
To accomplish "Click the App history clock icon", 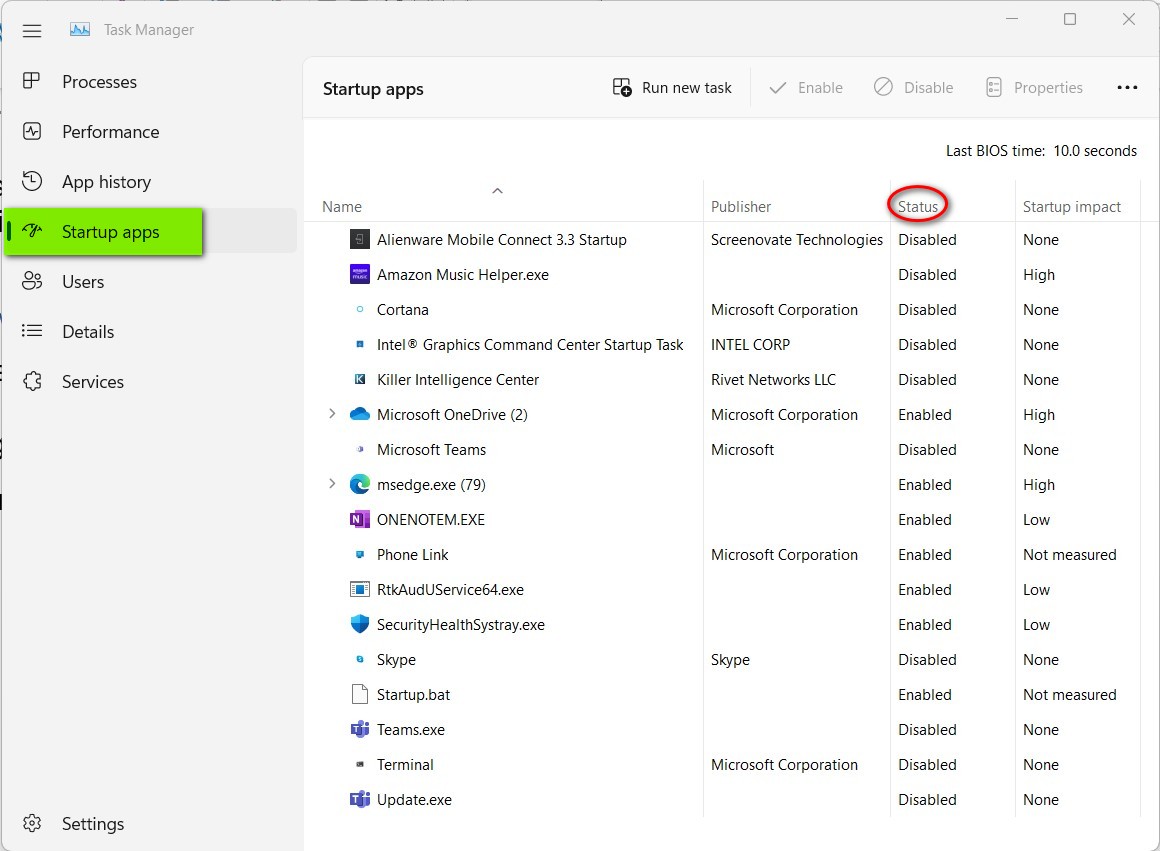I will (x=30, y=181).
